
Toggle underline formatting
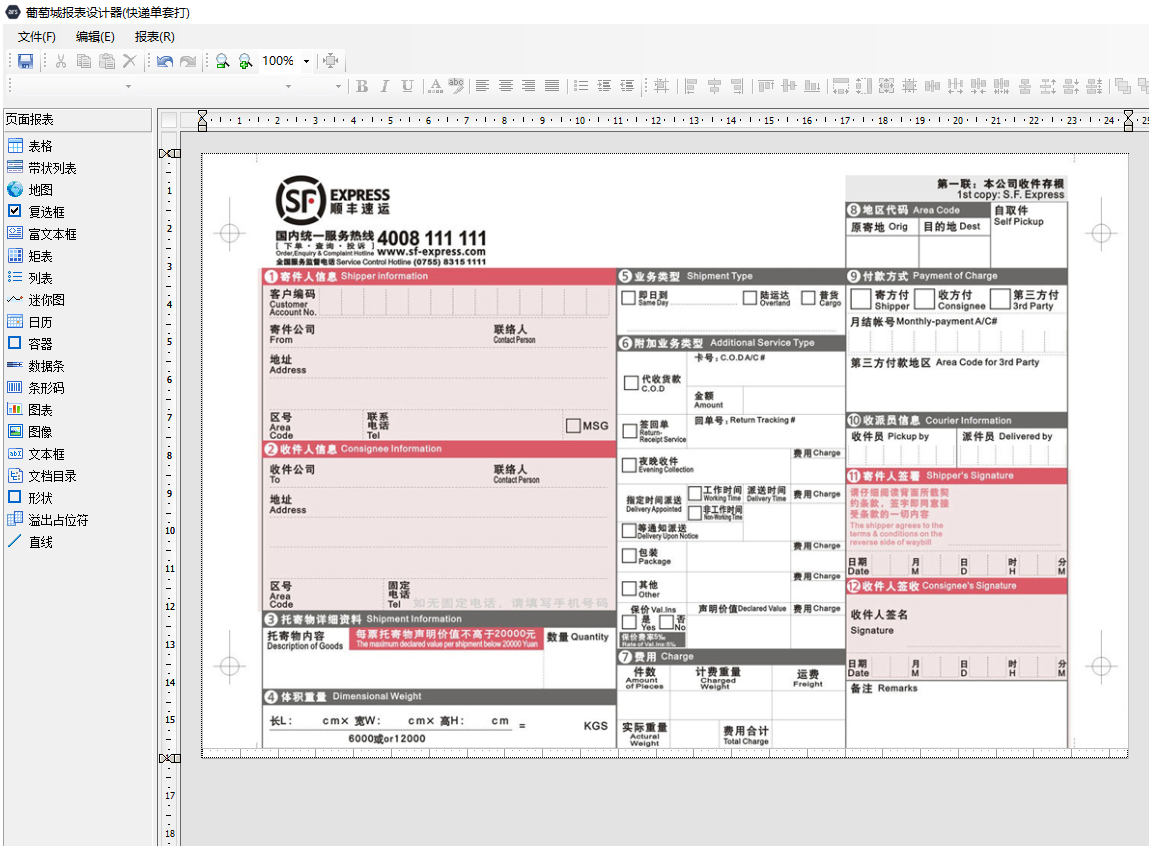point(407,86)
